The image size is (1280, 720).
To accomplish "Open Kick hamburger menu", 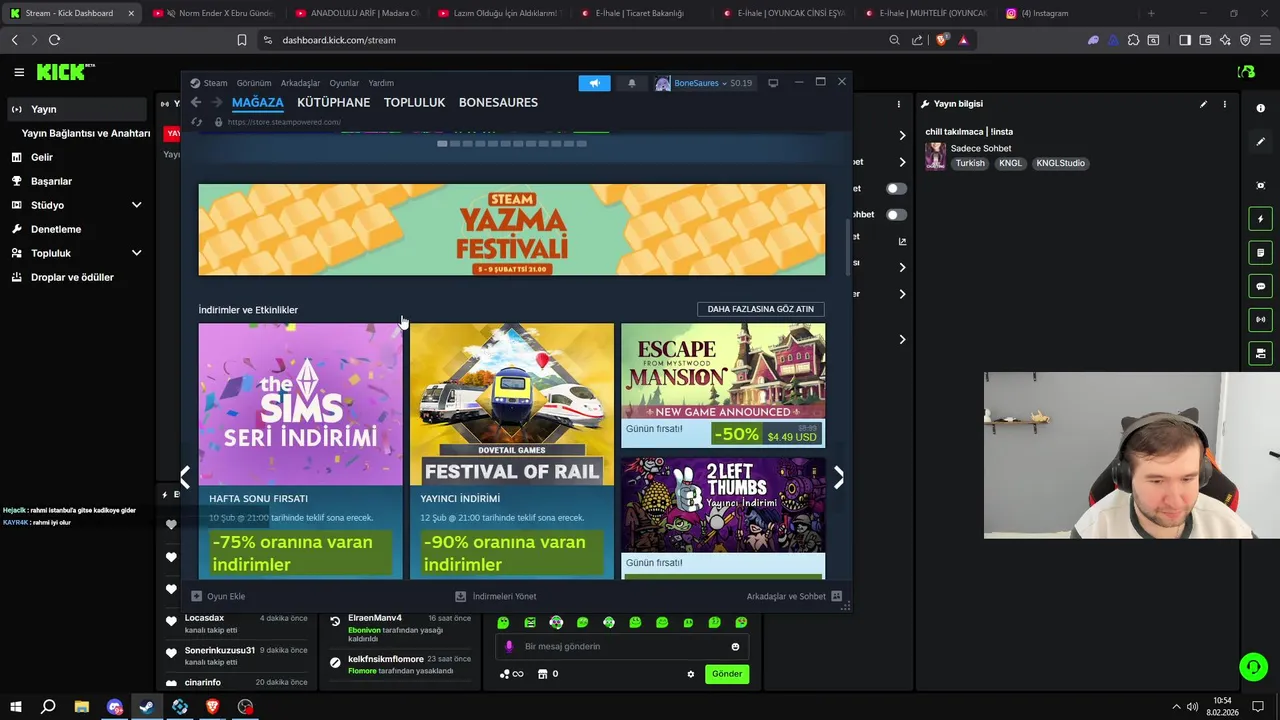I will pos(19,72).
